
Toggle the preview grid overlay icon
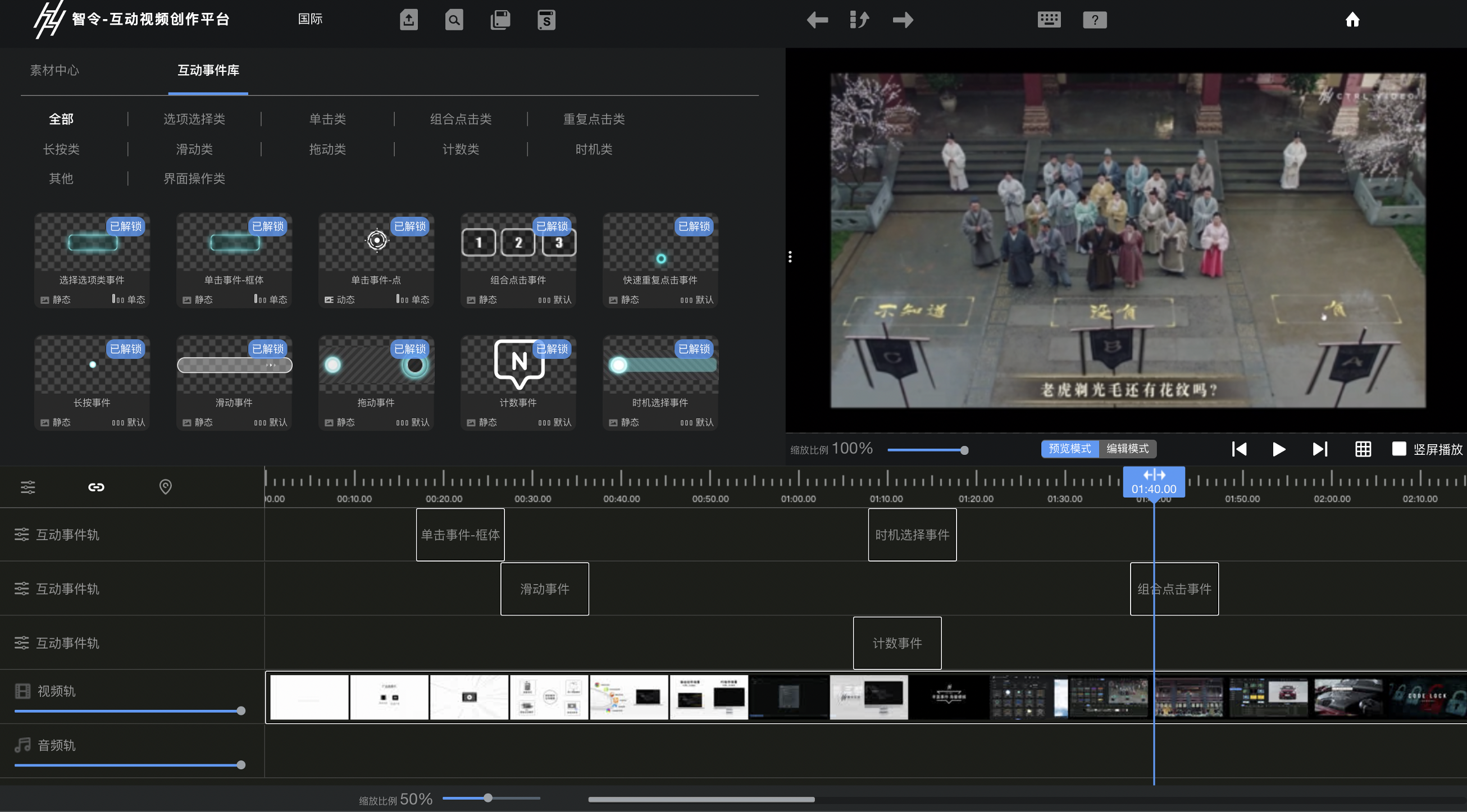[1363, 449]
